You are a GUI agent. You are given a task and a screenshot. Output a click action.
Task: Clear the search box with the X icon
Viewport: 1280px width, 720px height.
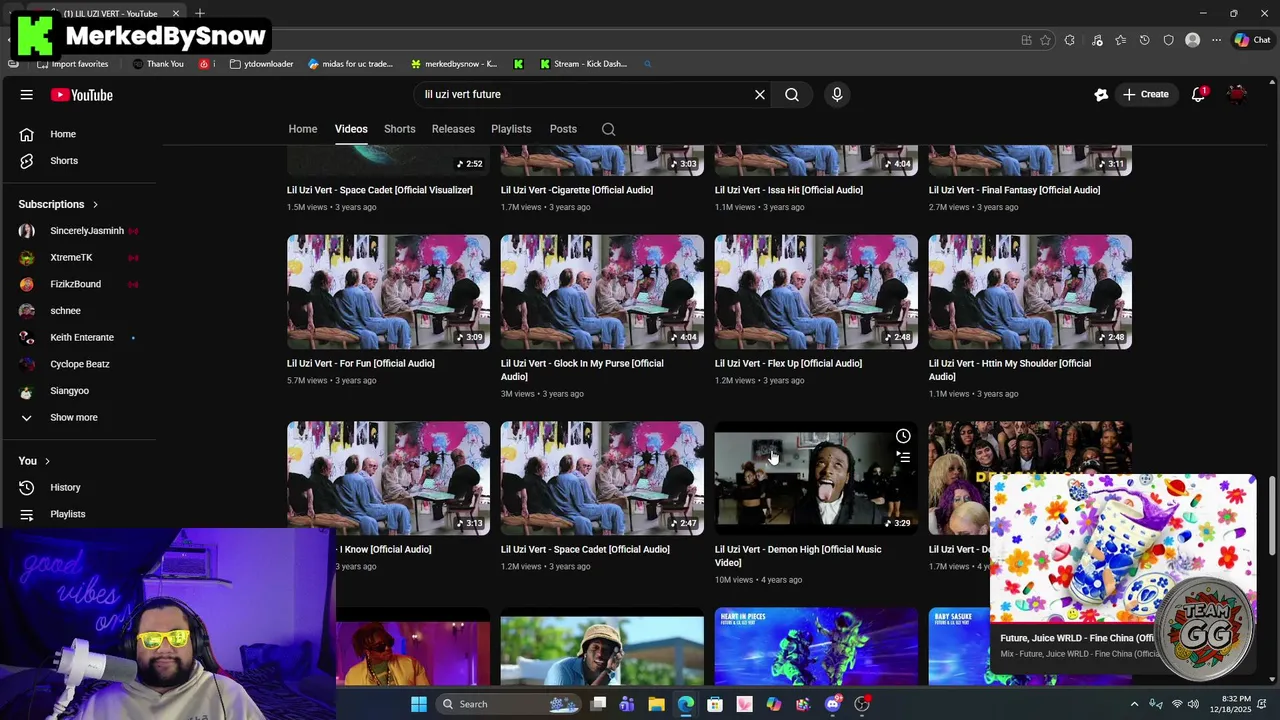tap(760, 95)
